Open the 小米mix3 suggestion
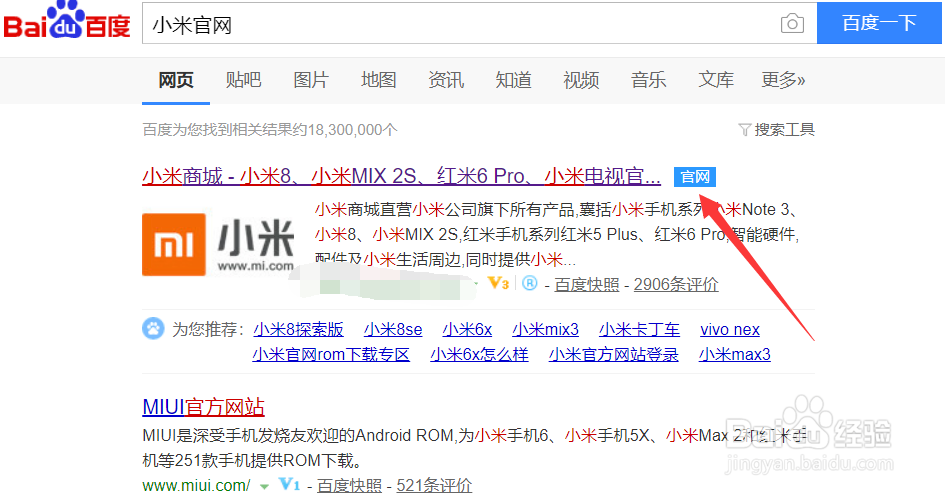Image resolution: width=945 pixels, height=496 pixels. point(545,330)
